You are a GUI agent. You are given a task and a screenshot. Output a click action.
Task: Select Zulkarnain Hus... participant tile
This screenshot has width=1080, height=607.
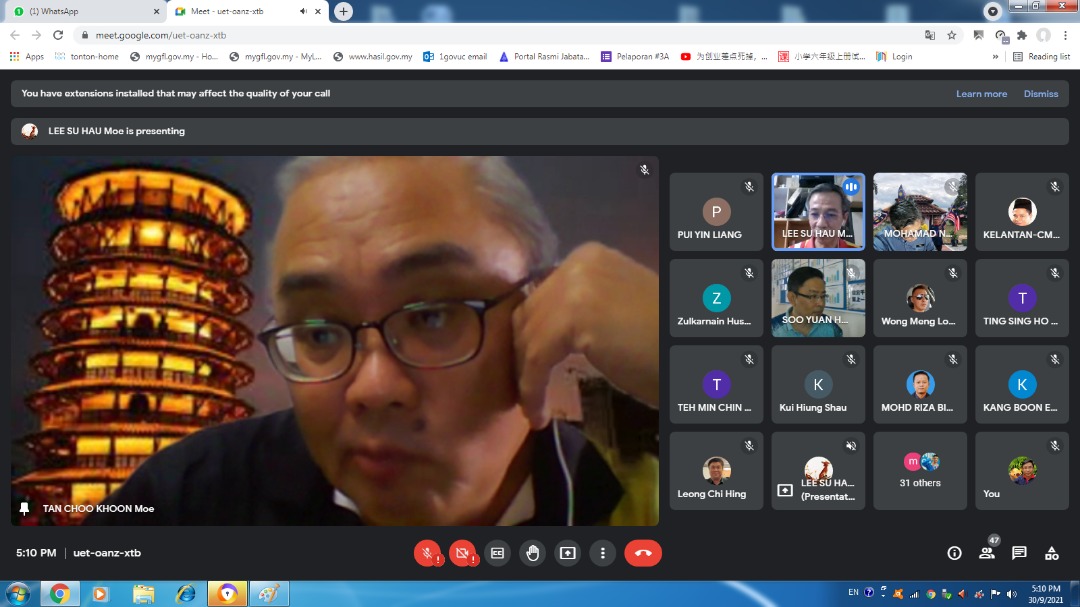[x=716, y=298]
